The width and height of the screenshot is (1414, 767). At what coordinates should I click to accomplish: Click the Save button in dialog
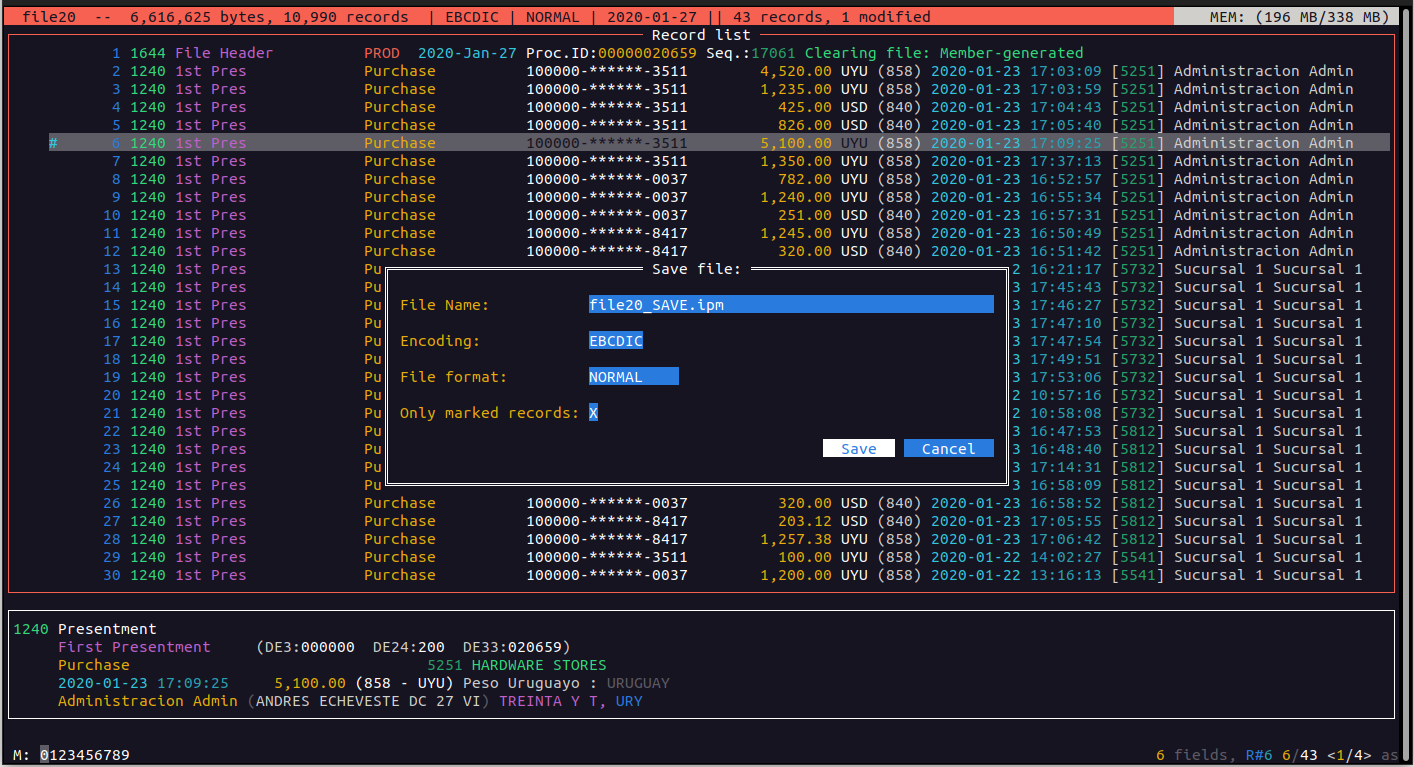click(858, 449)
